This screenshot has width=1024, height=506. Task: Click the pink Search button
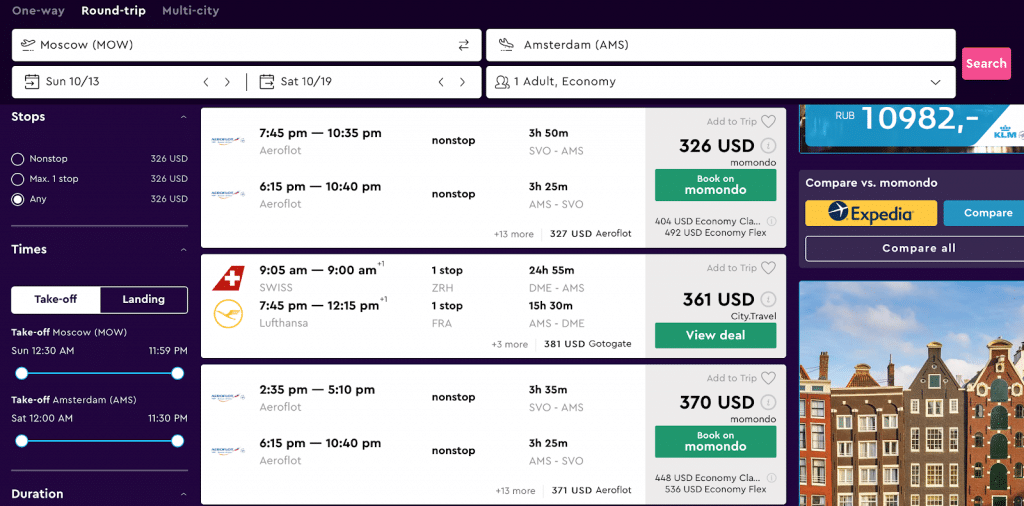click(x=986, y=63)
